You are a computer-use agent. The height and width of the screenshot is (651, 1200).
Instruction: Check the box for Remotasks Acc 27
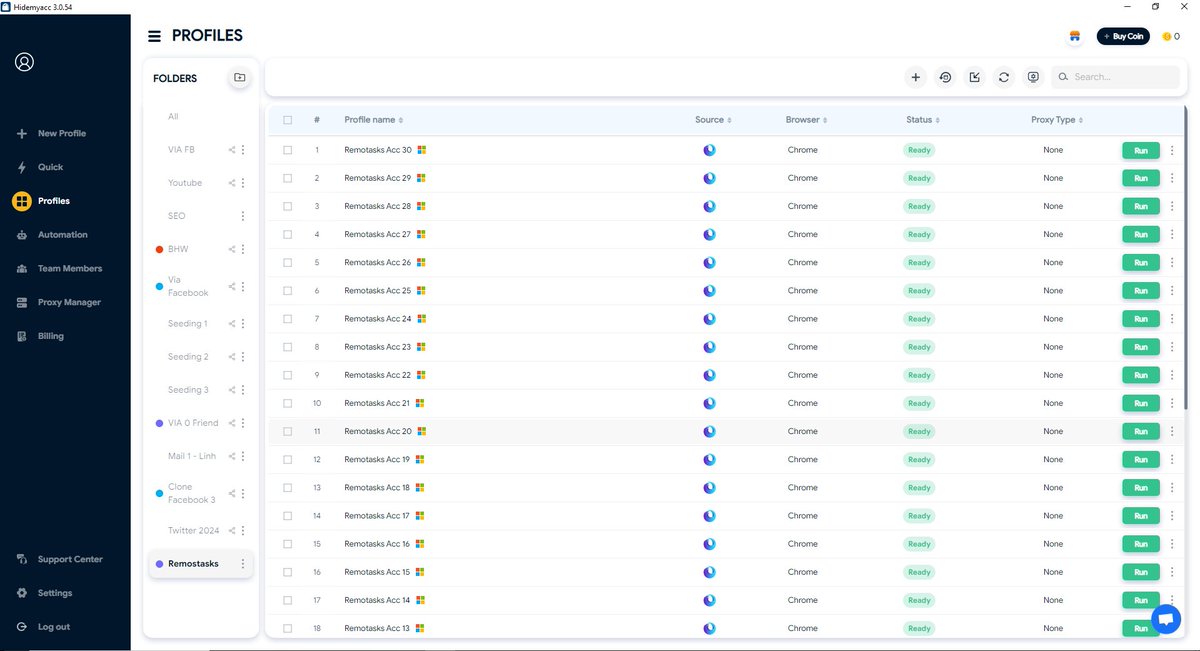click(x=288, y=234)
